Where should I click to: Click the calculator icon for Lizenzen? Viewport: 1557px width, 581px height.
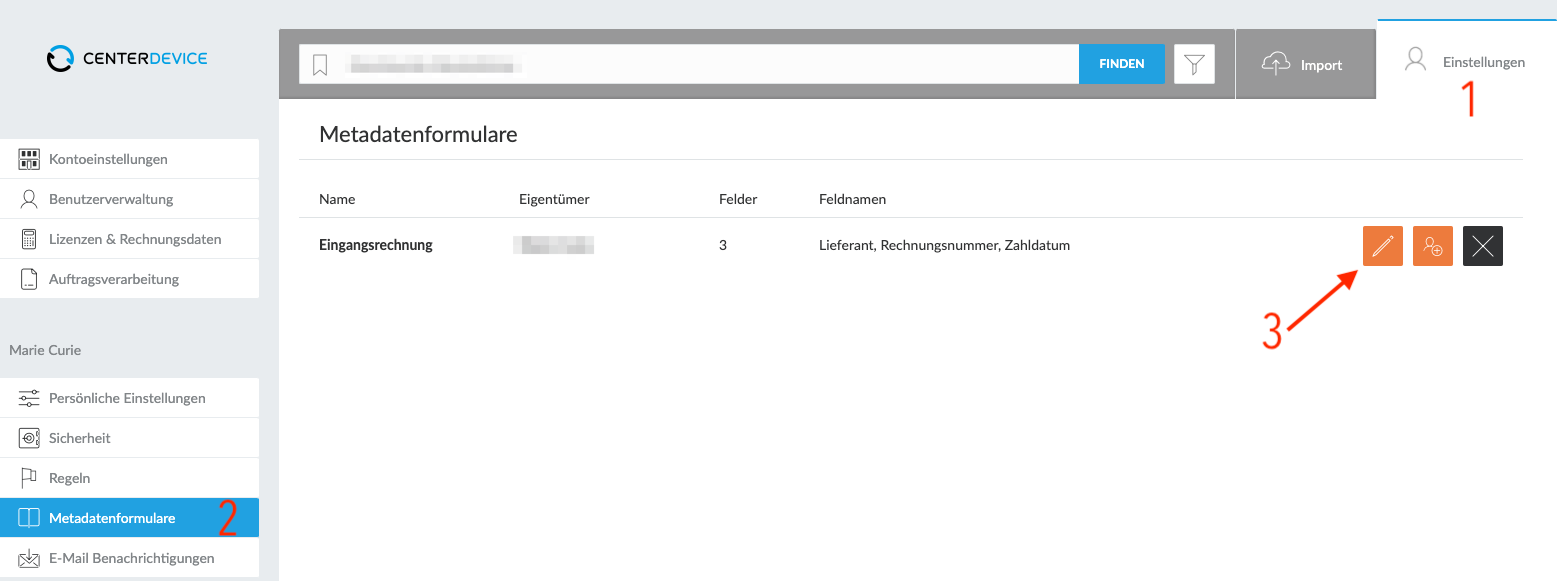(x=29, y=239)
